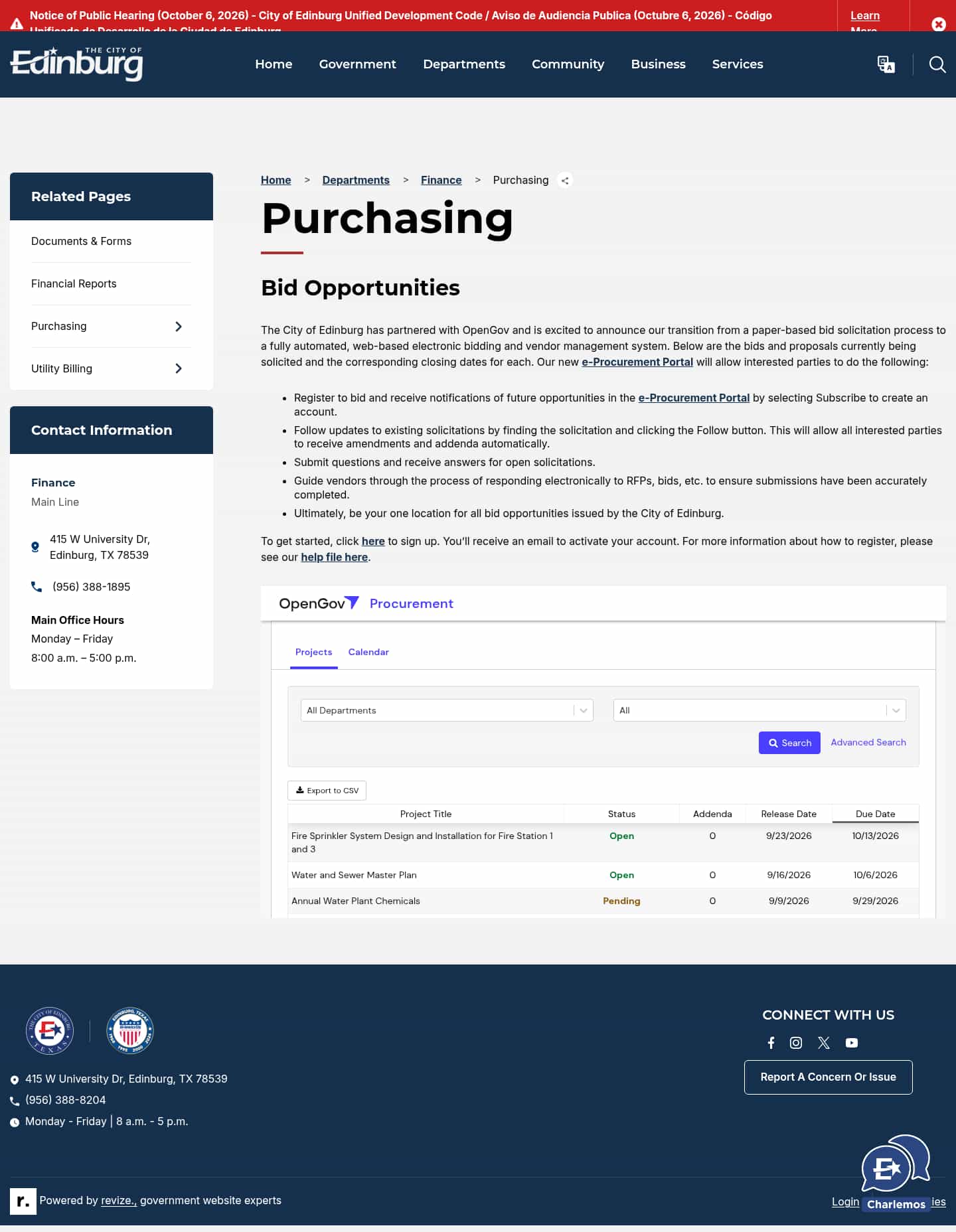This screenshot has width=956, height=1232.
Task: Open the Community nav menu
Action: [568, 64]
